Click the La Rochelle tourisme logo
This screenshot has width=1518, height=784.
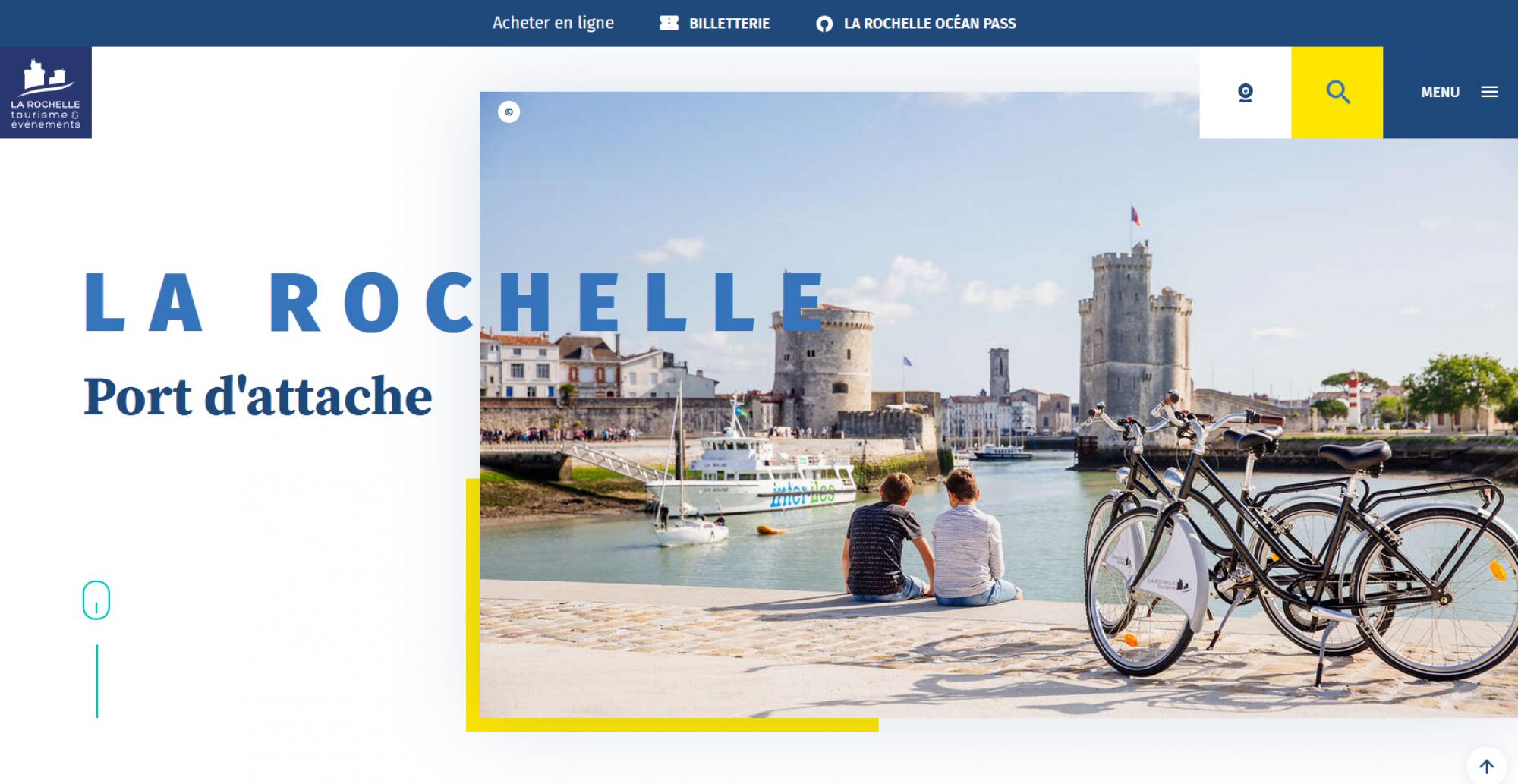point(46,93)
